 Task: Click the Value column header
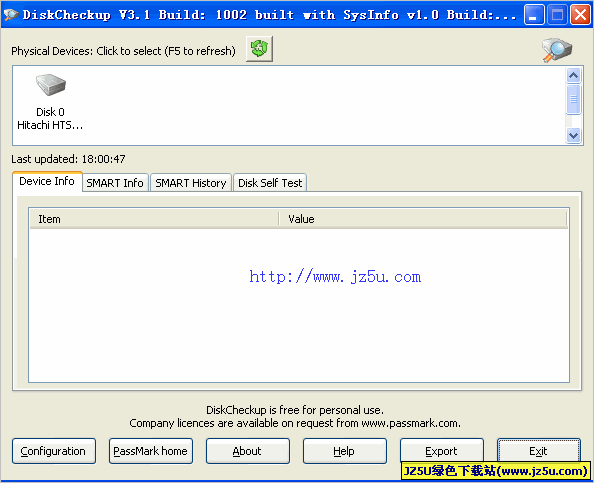pos(423,219)
